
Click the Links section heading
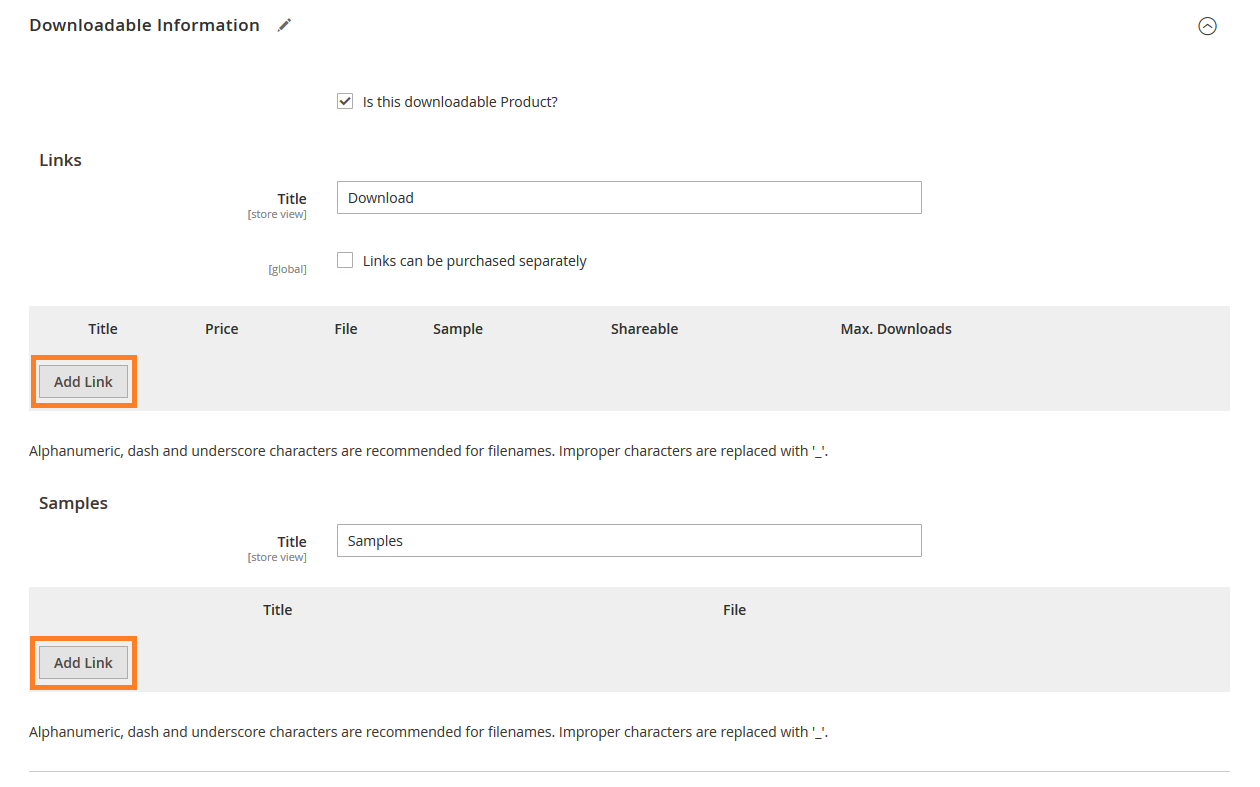click(60, 160)
